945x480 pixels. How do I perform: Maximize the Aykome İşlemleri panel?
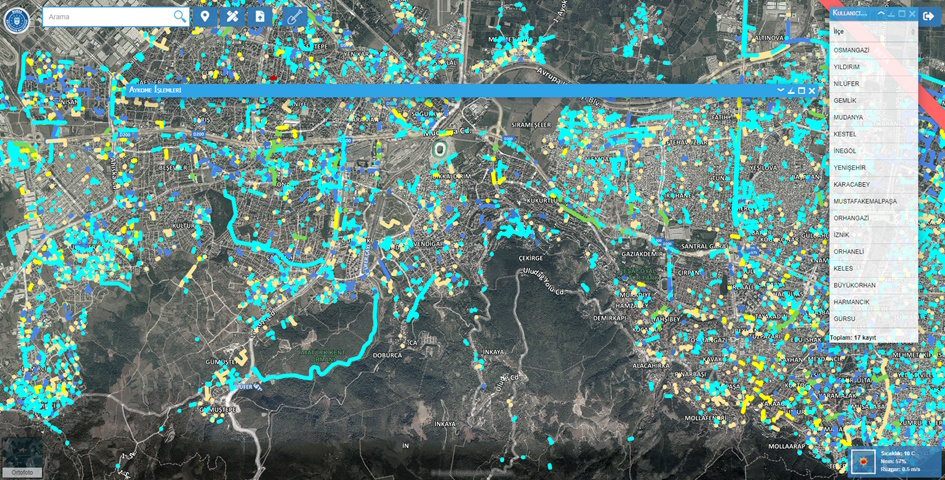pos(801,91)
